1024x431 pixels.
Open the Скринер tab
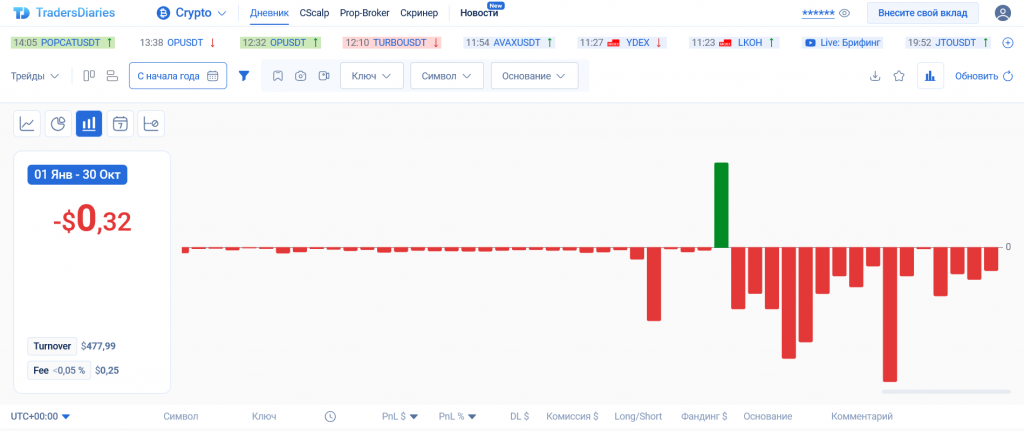[419, 12]
